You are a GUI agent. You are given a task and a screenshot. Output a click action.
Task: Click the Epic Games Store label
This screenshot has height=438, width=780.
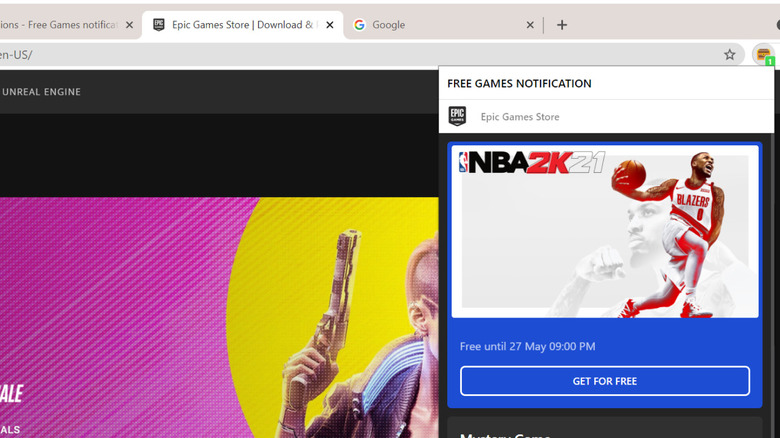tap(520, 117)
